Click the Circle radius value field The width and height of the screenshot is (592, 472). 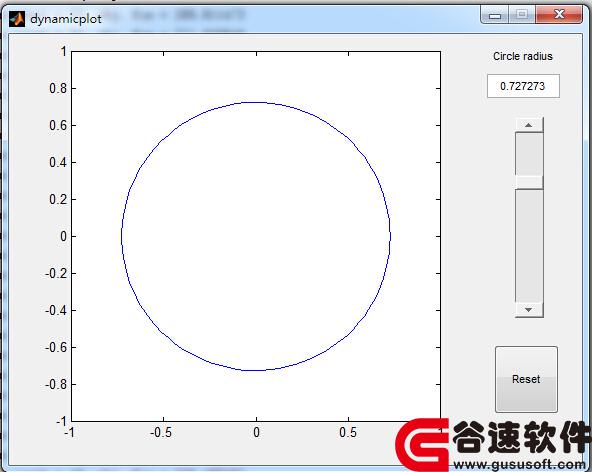click(x=523, y=86)
